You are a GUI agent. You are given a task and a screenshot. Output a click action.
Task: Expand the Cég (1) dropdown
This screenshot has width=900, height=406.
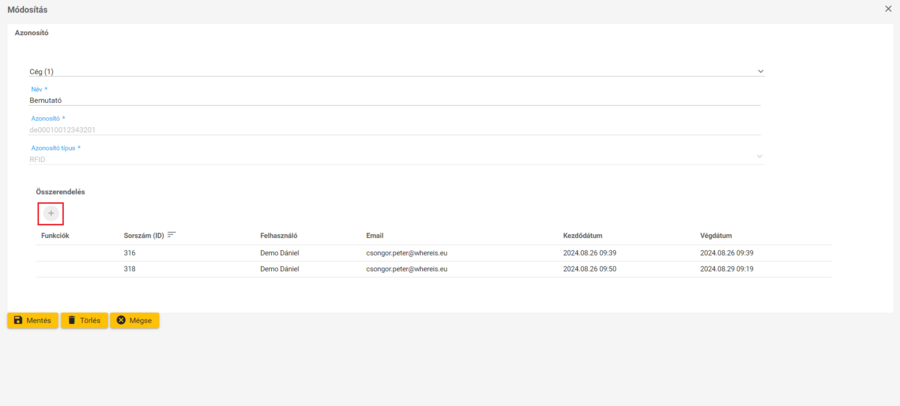[x=760, y=72]
